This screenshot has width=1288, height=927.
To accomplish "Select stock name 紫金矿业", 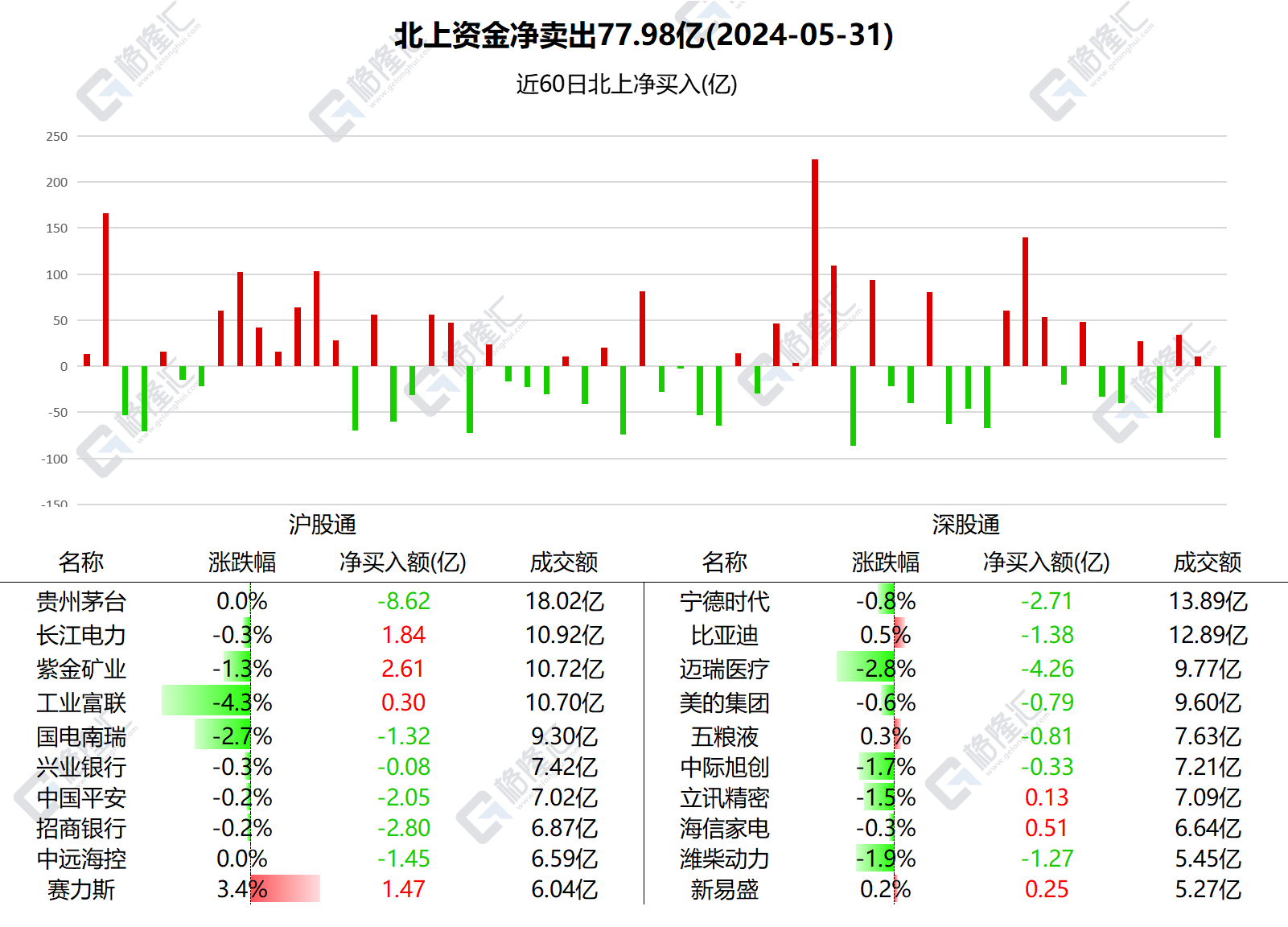I will [x=81, y=669].
